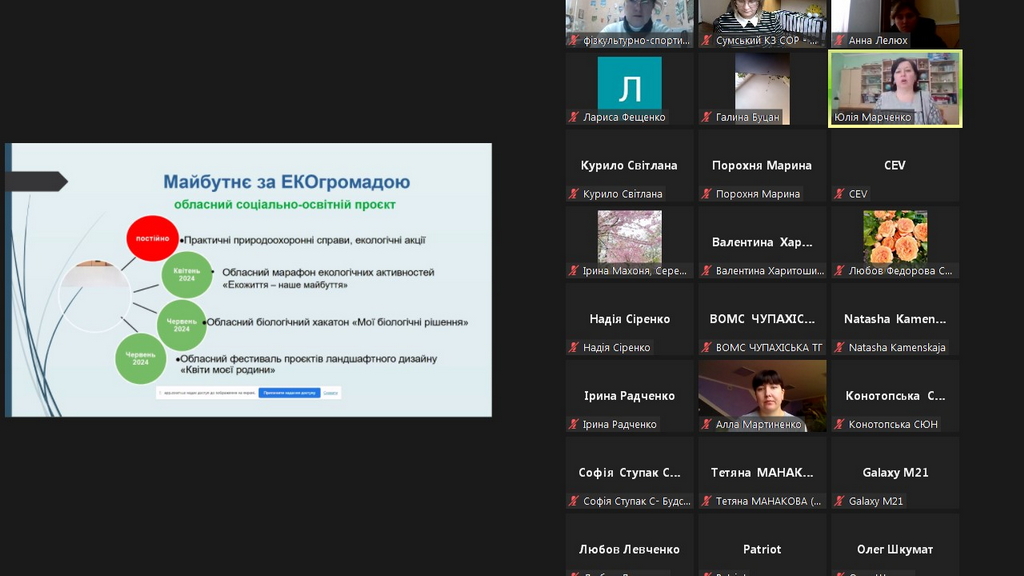Click the muted mic icon for Natasha Kamenskaja
1024x576 pixels.
point(840,348)
